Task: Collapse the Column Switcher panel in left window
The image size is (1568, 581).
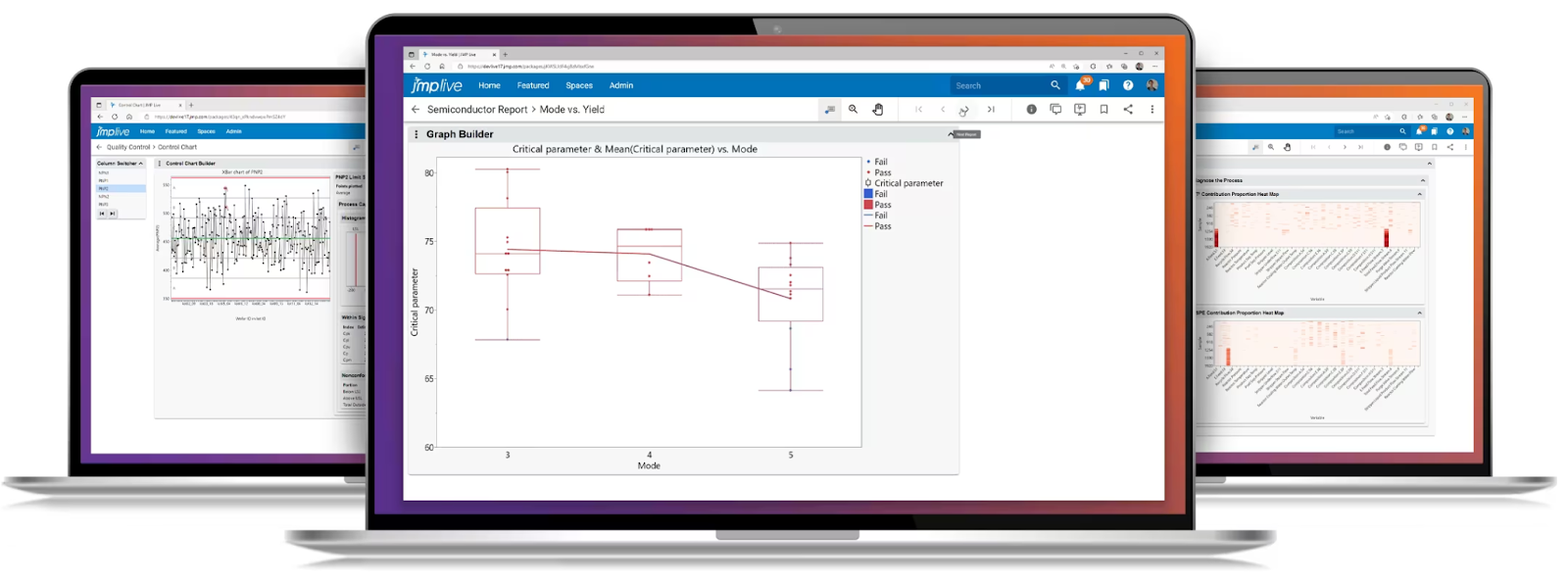Action: pos(141,164)
